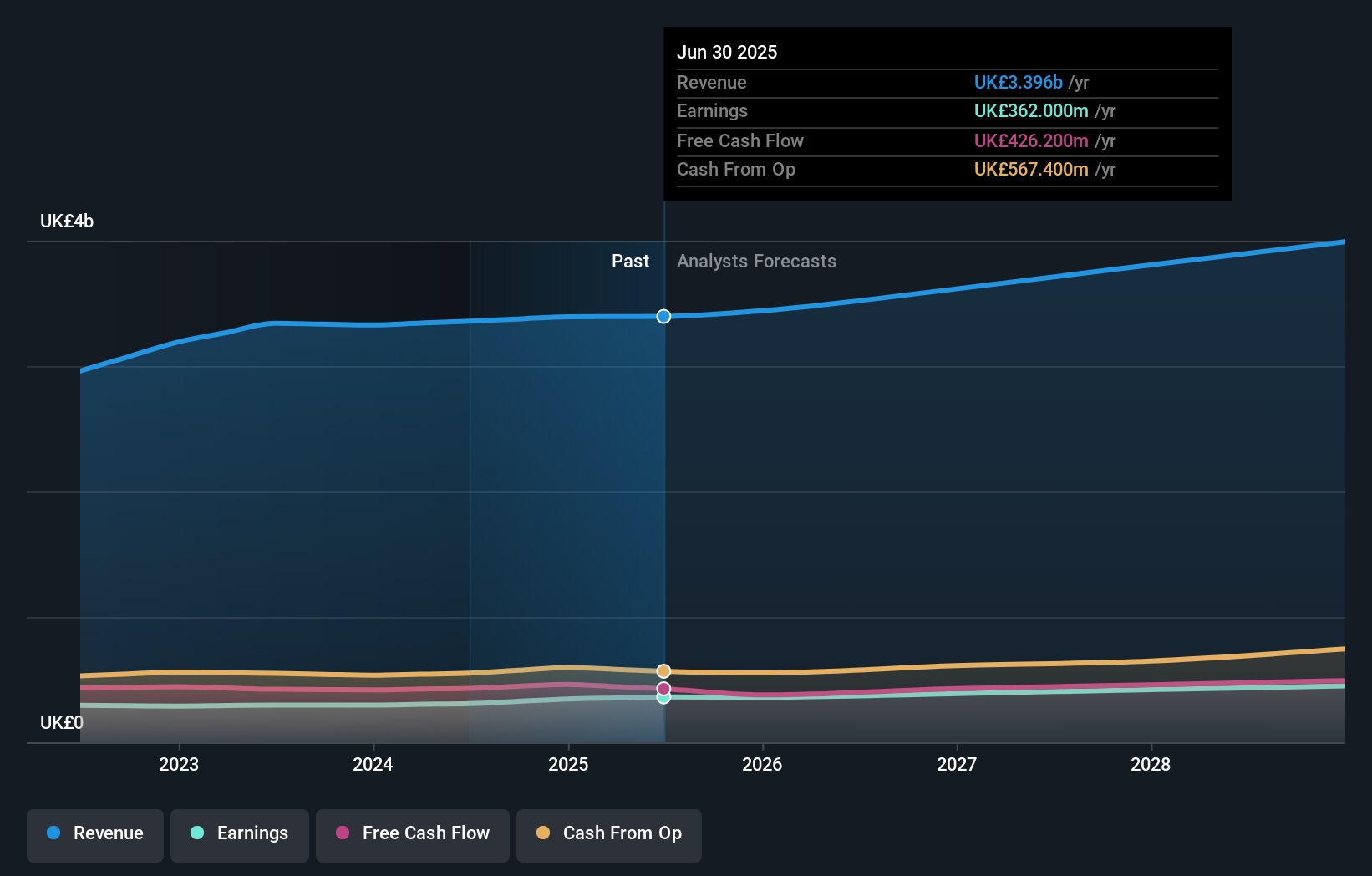The width and height of the screenshot is (1372, 876).
Task: Click the 2024 x-axis label
Action: coord(373,764)
